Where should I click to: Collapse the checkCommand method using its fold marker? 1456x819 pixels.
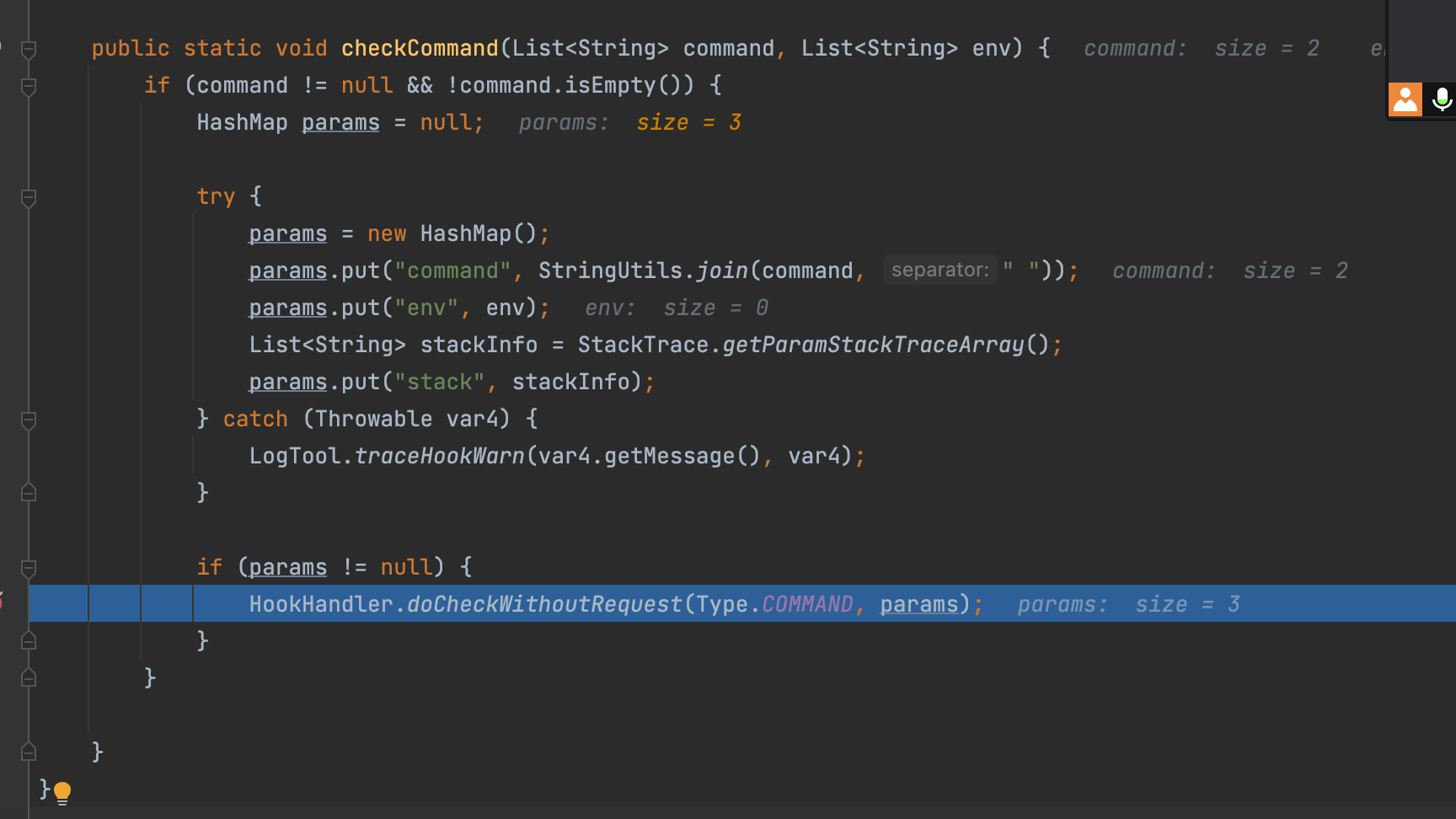tap(29, 50)
